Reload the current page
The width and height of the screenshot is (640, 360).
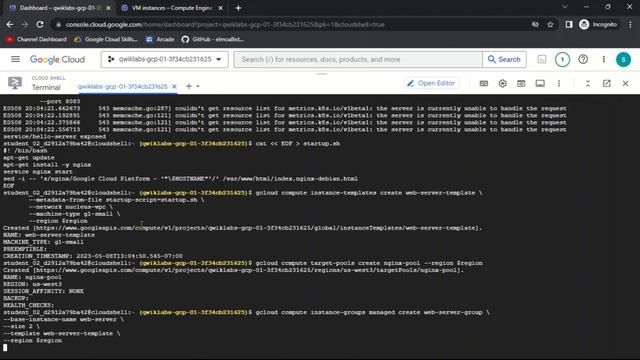[40, 24]
